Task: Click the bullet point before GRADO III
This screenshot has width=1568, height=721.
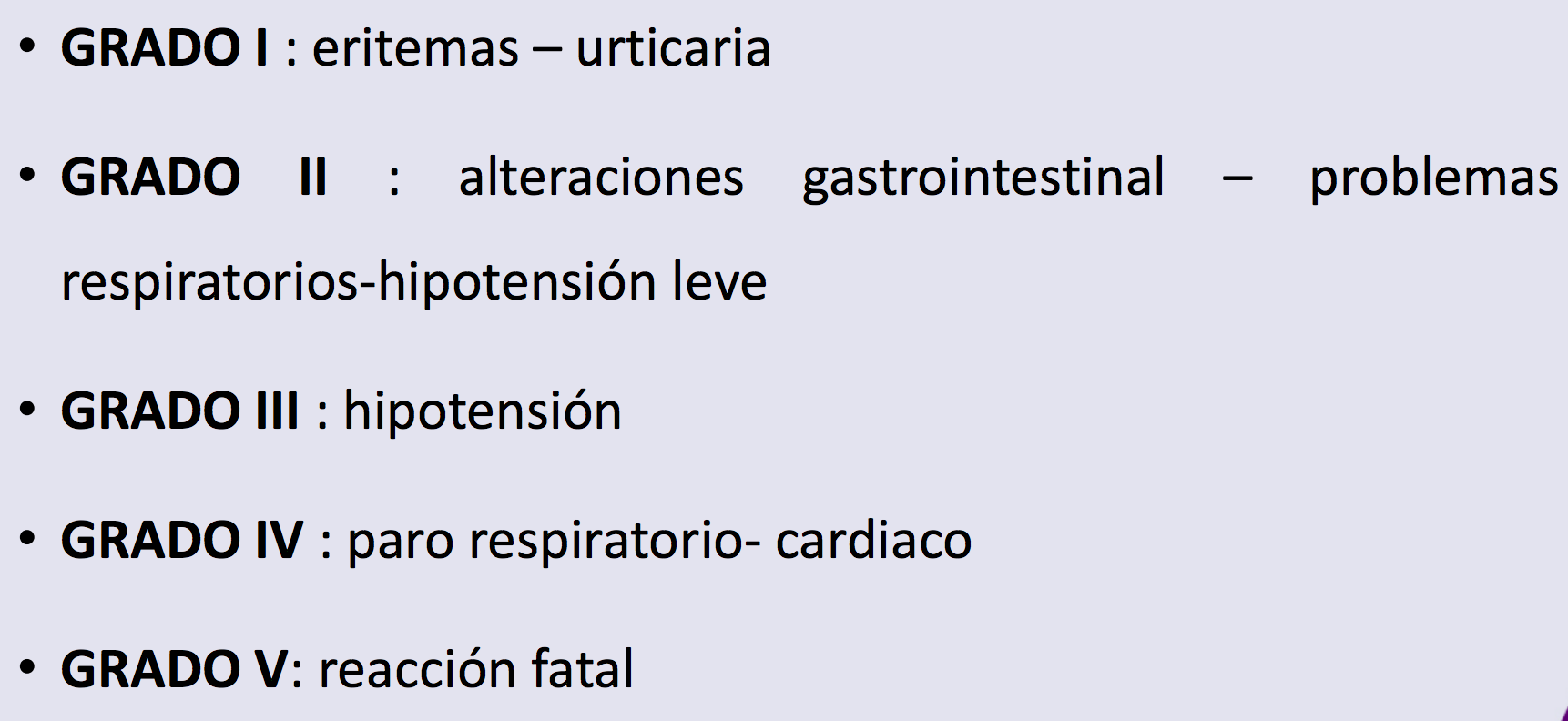Action: pyautogui.click(x=28, y=410)
